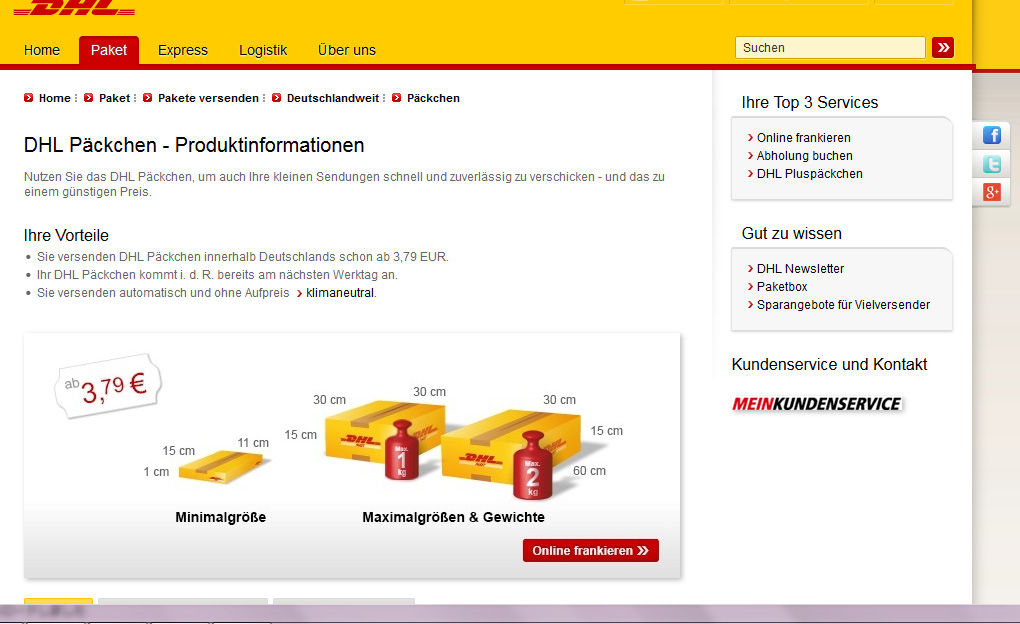Click the Maximalgrößen & Gewichte label
1020x624 pixels.
click(x=453, y=517)
